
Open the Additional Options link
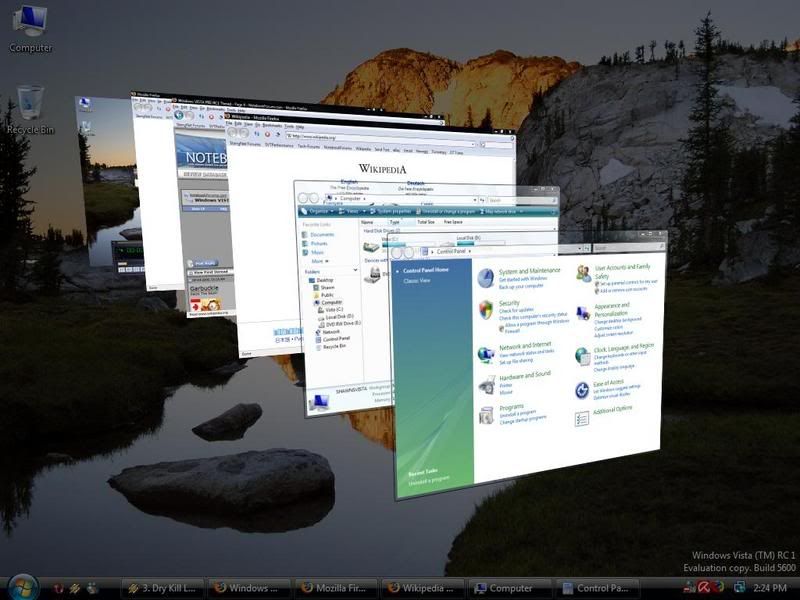(x=613, y=410)
